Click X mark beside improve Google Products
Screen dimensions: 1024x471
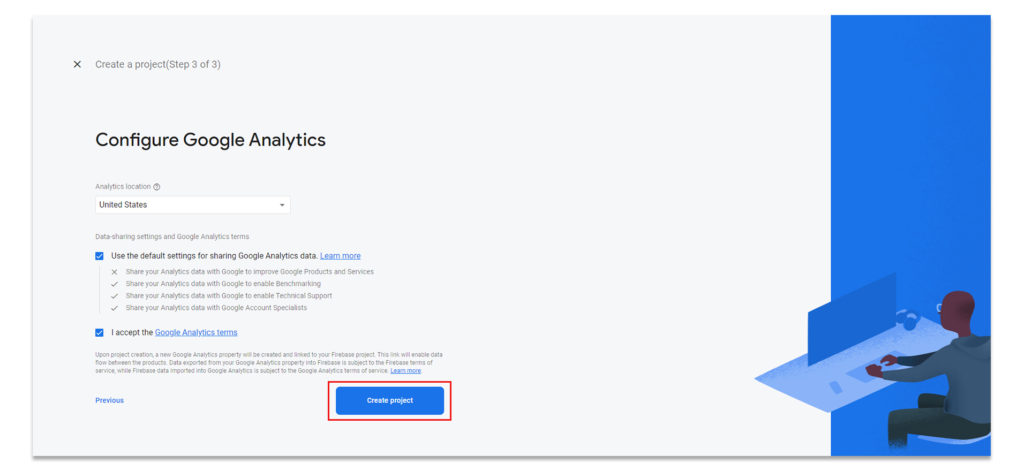(114, 272)
